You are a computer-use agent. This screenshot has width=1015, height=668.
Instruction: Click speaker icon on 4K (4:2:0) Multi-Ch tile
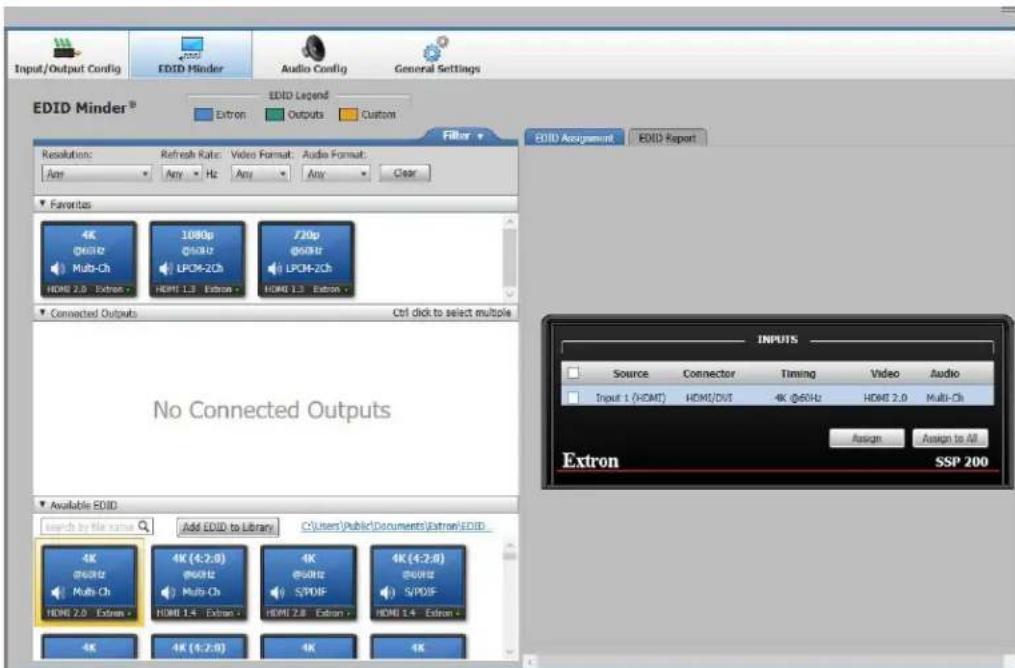pyautogui.click(x=168, y=592)
